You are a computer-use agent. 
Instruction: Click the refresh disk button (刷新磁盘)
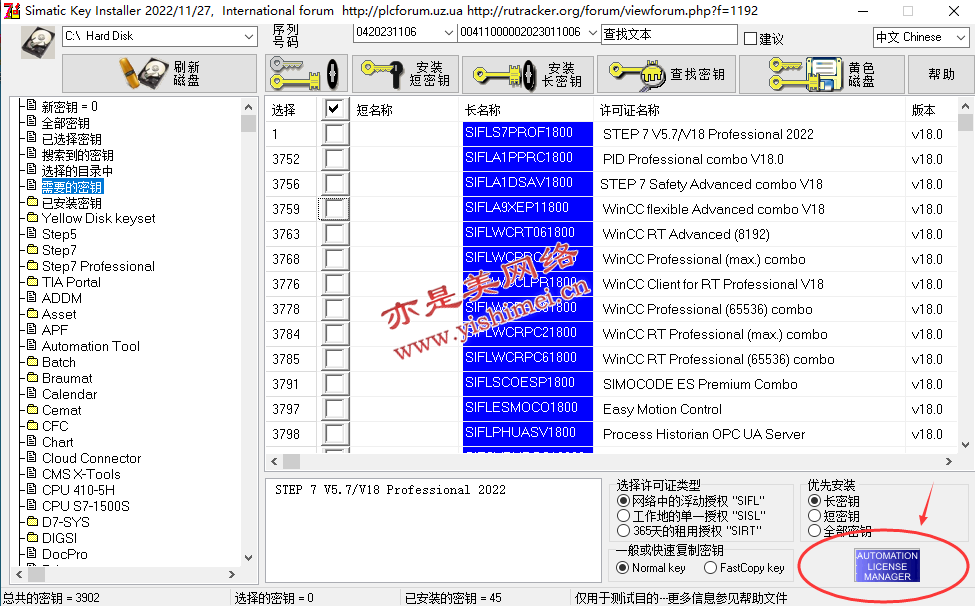pyautogui.click(x=159, y=73)
